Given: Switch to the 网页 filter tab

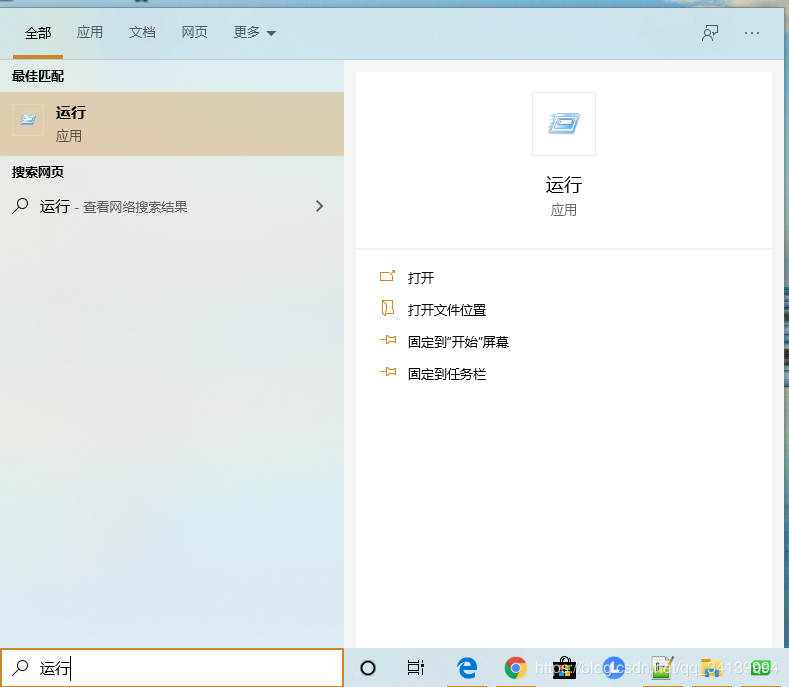Looking at the screenshot, I should pos(194,32).
